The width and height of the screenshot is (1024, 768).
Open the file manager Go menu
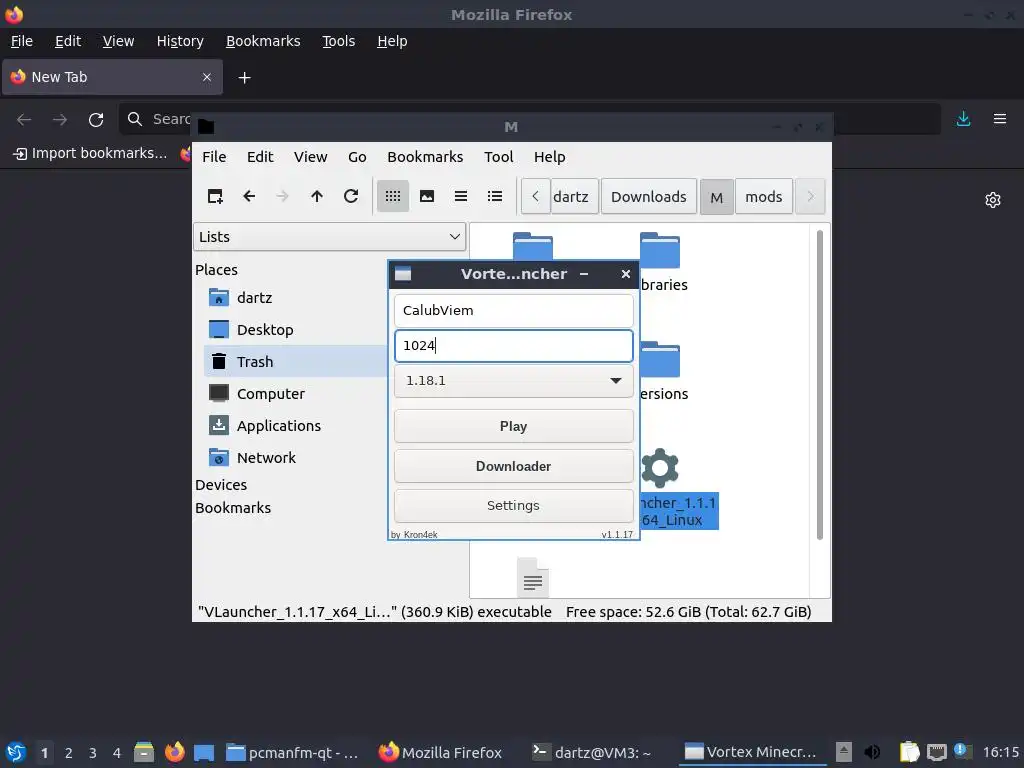coord(357,157)
